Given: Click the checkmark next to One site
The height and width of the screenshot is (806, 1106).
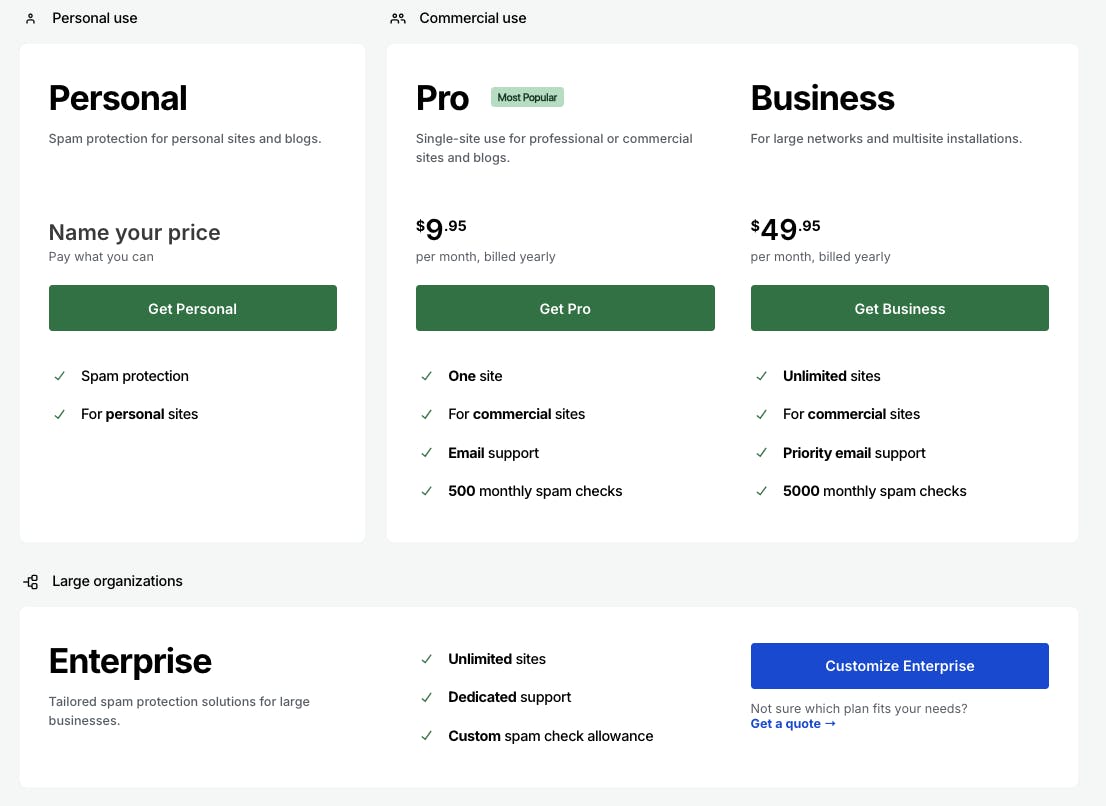Looking at the screenshot, I should point(427,376).
